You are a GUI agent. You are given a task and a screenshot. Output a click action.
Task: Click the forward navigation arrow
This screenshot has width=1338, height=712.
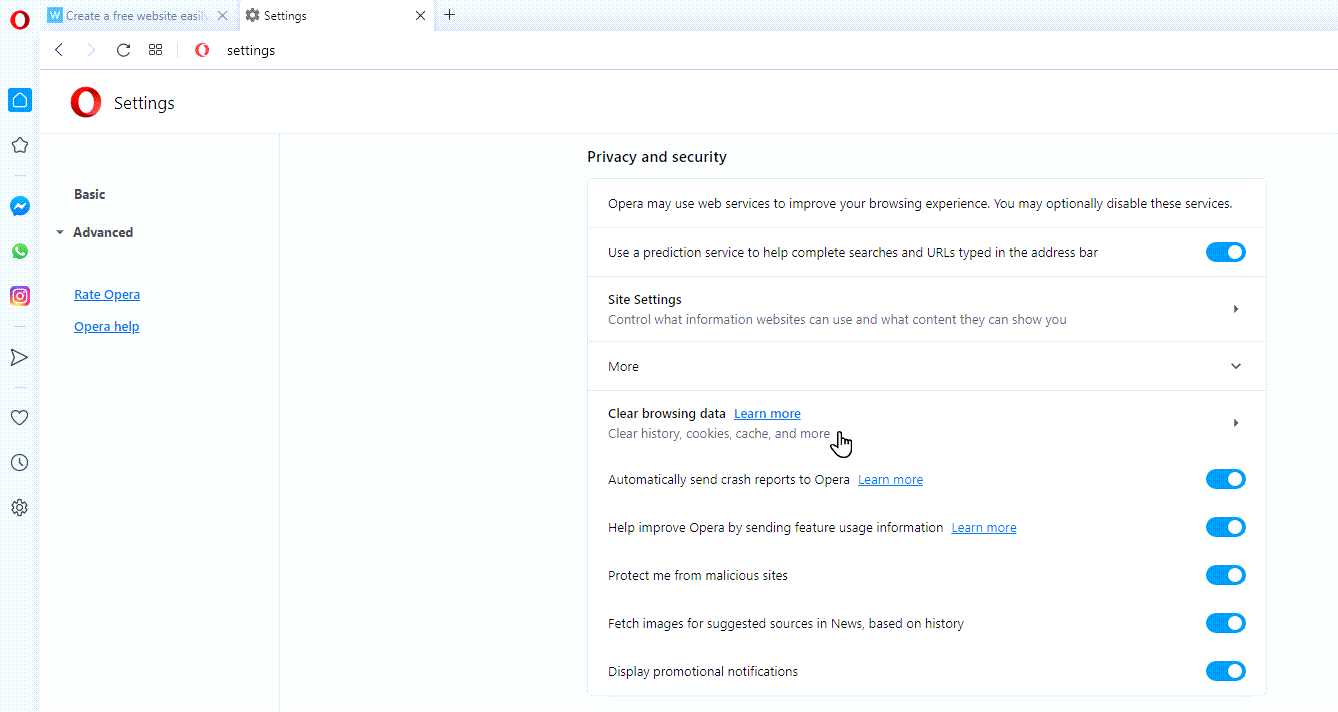click(x=91, y=50)
